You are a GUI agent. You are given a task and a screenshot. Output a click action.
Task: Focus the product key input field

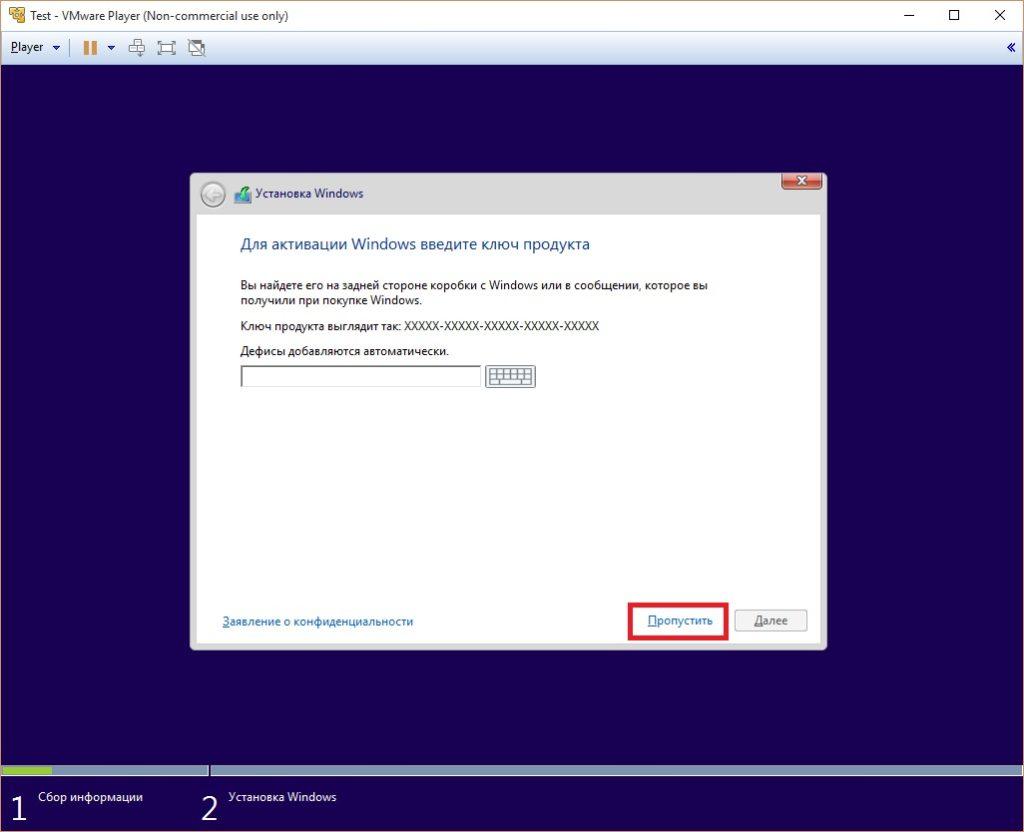tap(360, 376)
